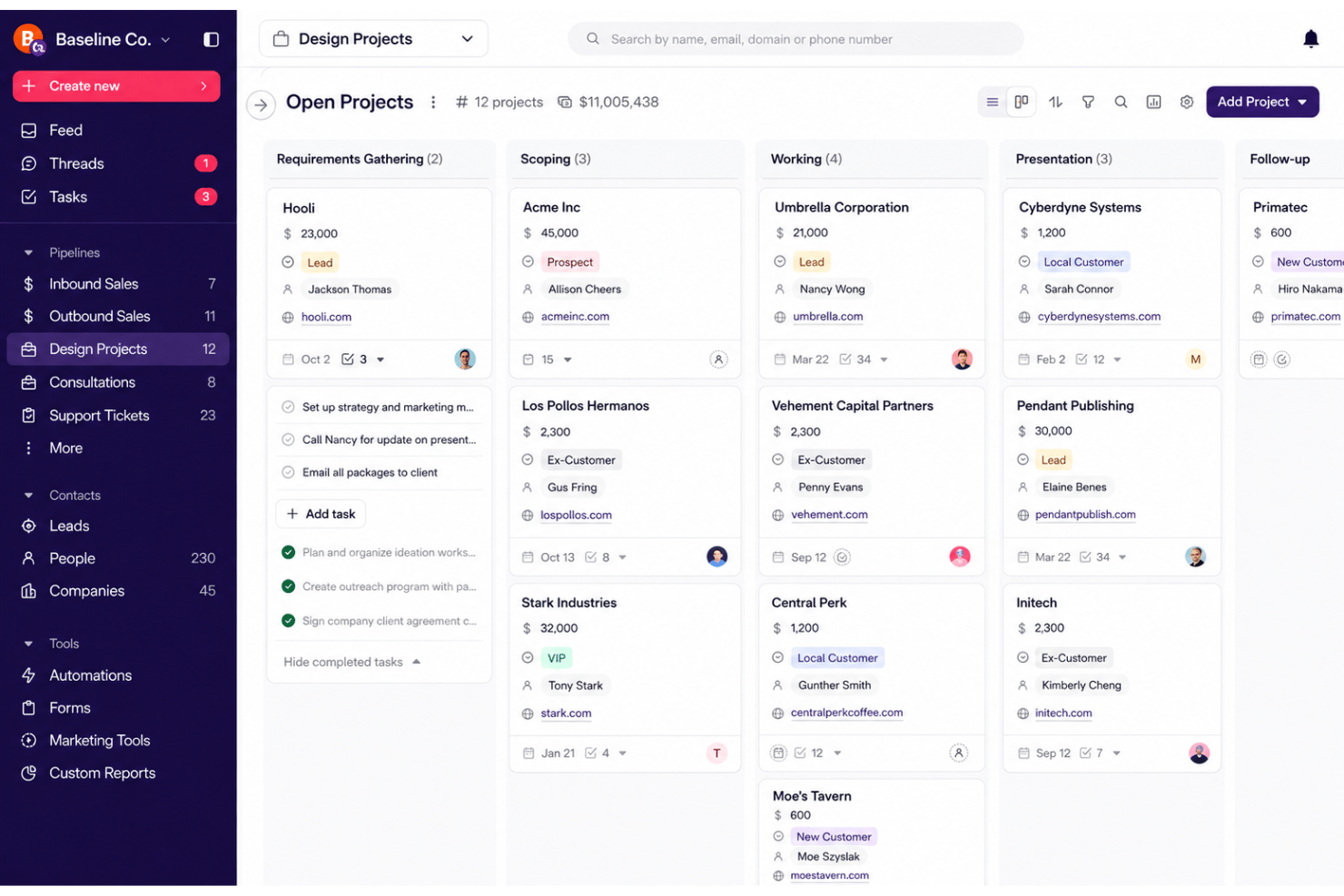The width and height of the screenshot is (1344, 896).
Task: Open the sort icon in toolbar
Action: click(1055, 103)
